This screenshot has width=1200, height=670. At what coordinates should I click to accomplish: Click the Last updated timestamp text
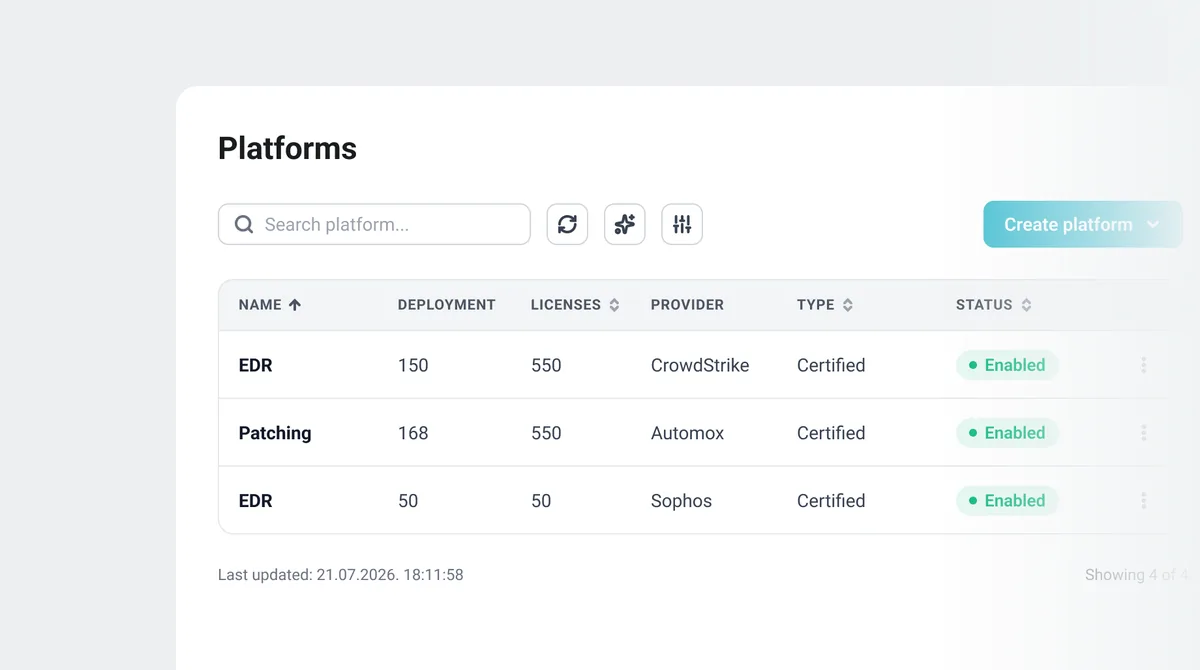(341, 575)
